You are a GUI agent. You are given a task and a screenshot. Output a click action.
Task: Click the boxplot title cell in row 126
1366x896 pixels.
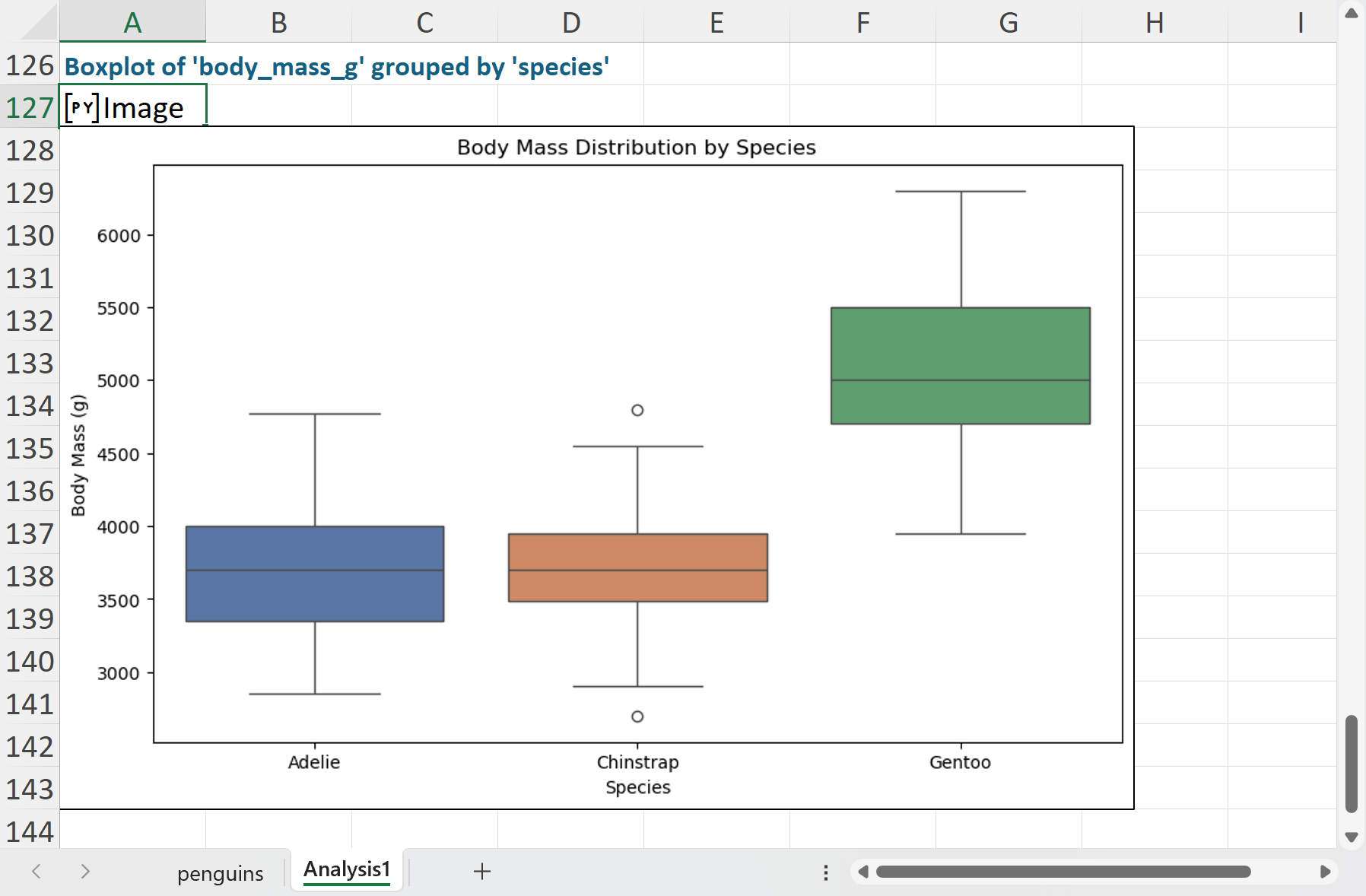click(336, 66)
